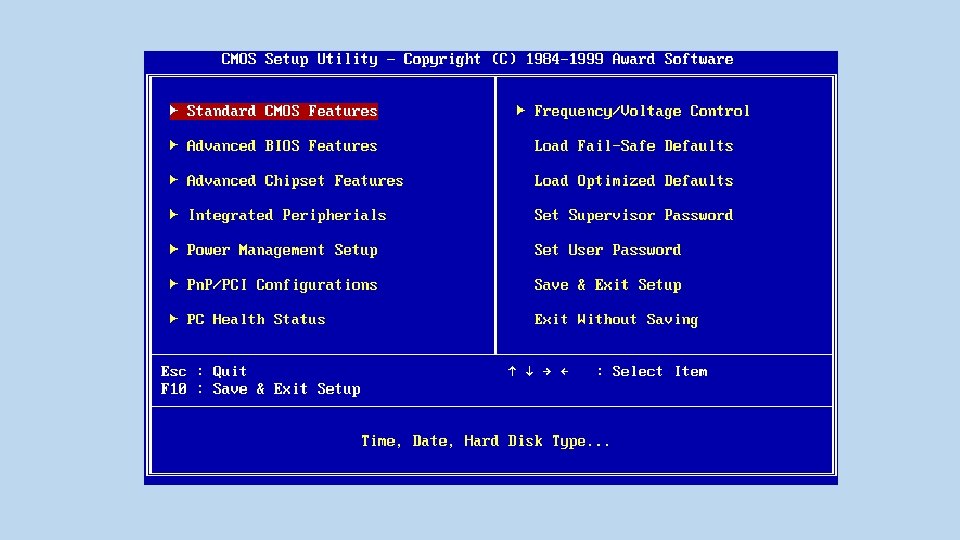The image size is (960, 540).
Task: Open PnP/PCI Configurations
Action: point(282,285)
